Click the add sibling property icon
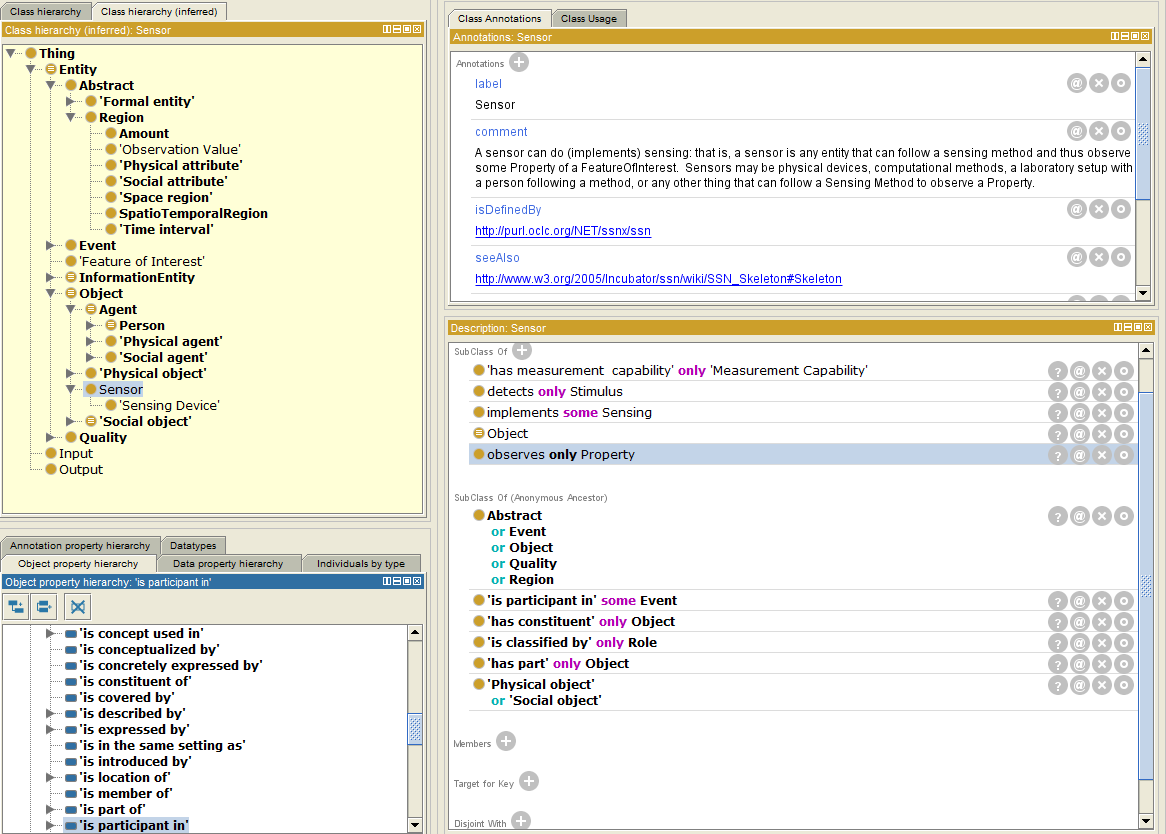Viewport: 1166px width, 834px height. click(45, 606)
